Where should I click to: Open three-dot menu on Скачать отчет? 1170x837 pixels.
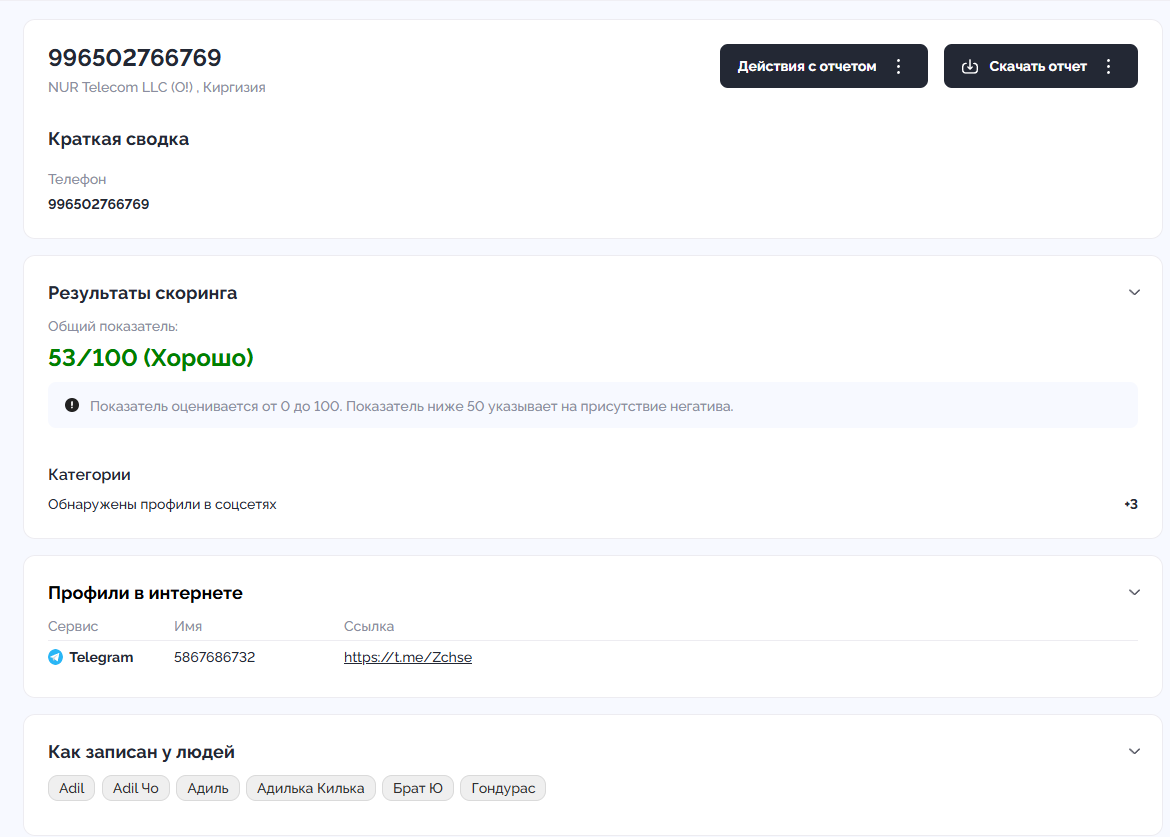(x=1109, y=66)
